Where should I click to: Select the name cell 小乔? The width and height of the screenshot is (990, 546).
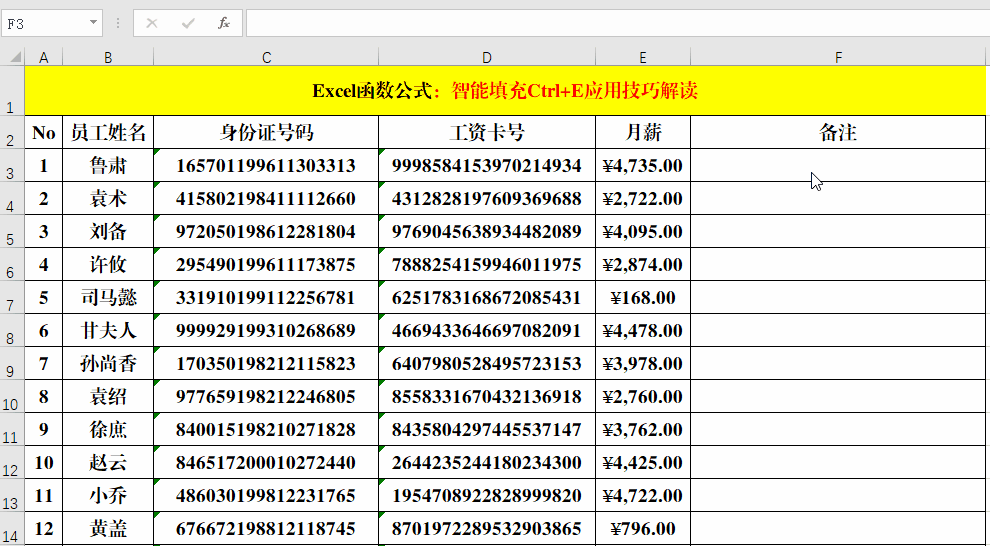pos(108,495)
